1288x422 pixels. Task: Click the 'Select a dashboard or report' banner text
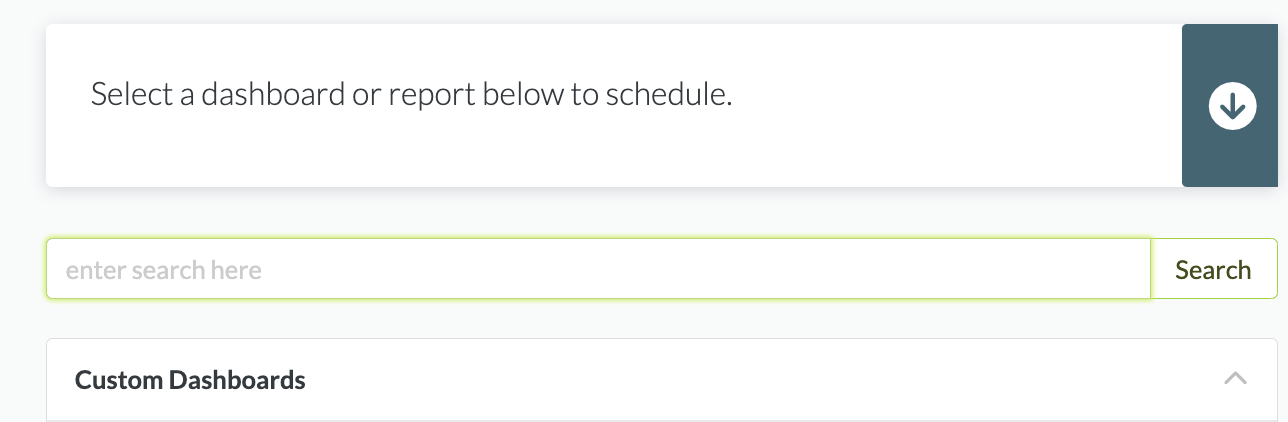411,95
